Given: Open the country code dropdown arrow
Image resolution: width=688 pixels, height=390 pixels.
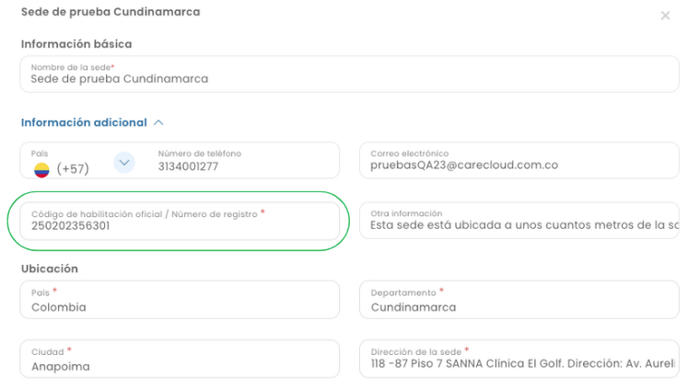Looking at the screenshot, I should point(124,163).
